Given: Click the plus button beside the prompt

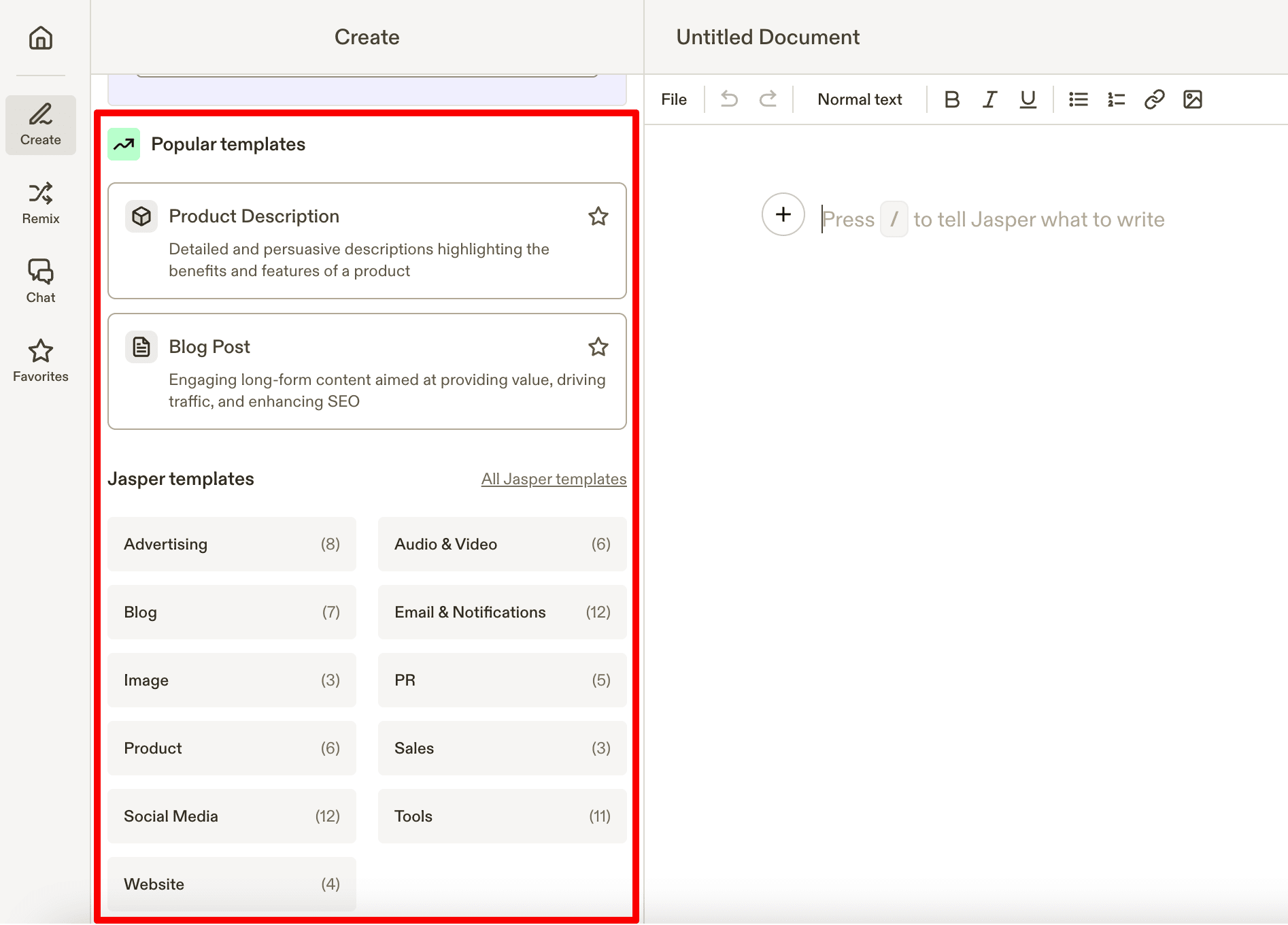Looking at the screenshot, I should coord(783,214).
